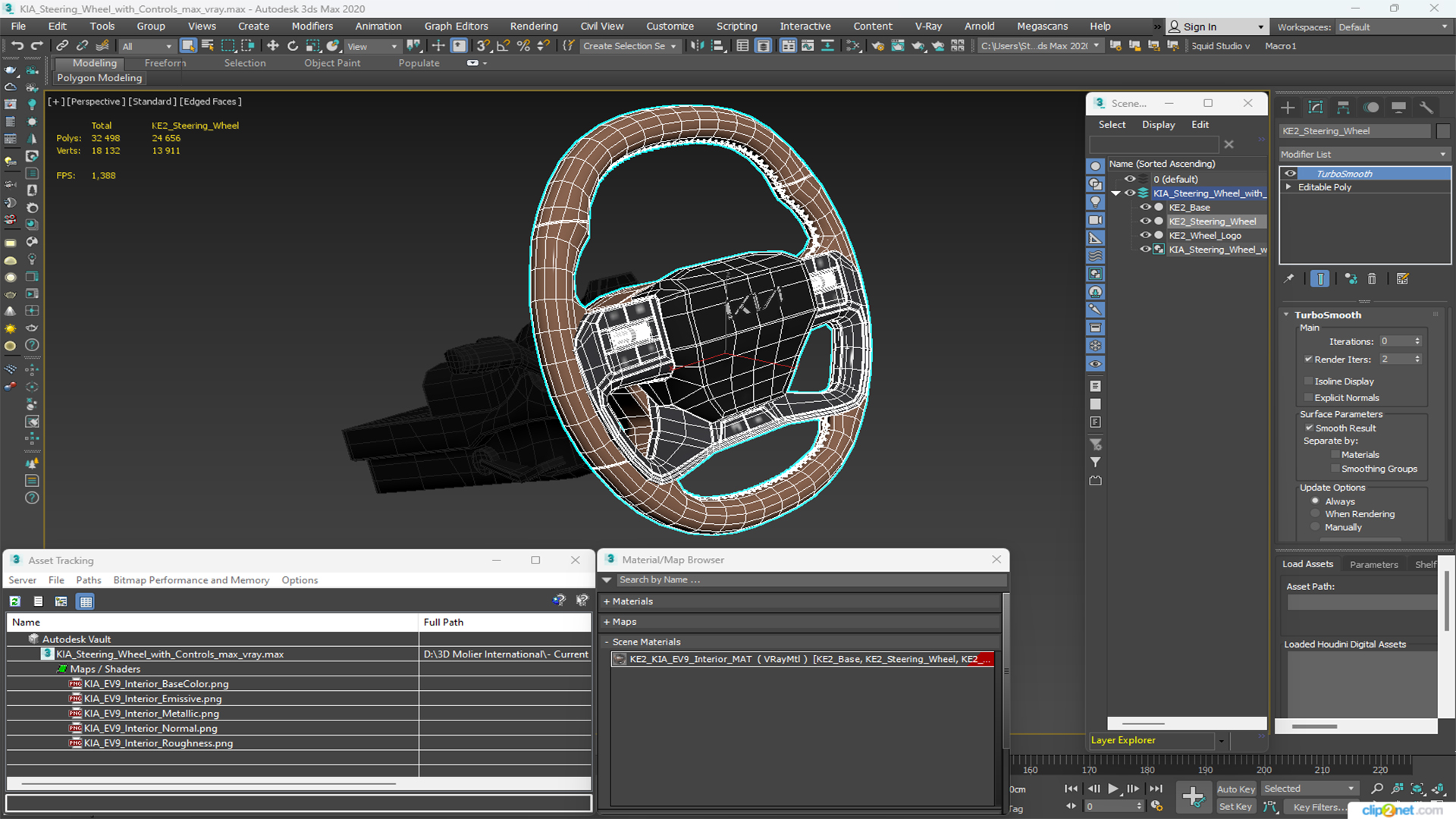Activate the Select and Link tool

coord(63,46)
